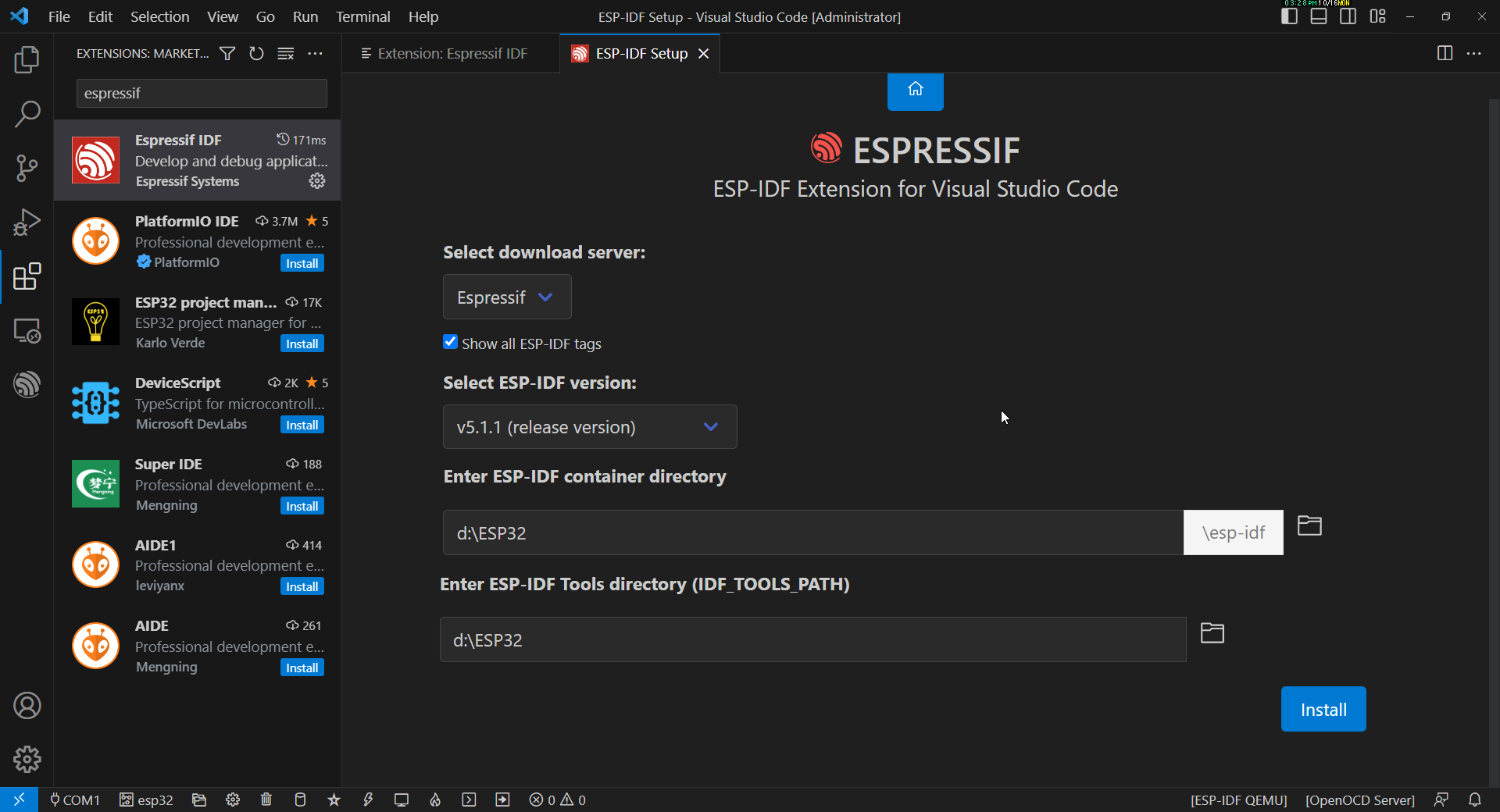This screenshot has height=812, width=1500.
Task: Build project cylinder icon
Action: pos(300,800)
